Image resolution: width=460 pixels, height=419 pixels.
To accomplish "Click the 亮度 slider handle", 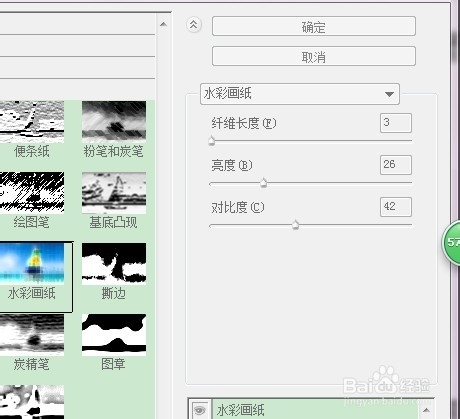I will tap(263, 183).
